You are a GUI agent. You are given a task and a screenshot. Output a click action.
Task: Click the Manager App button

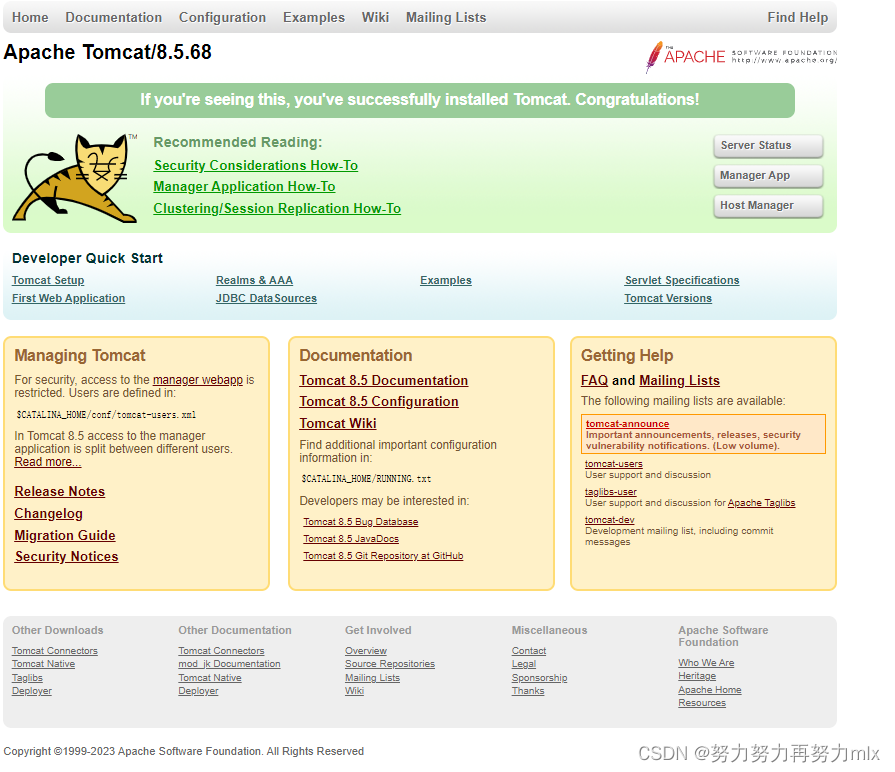pyautogui.click(x=768, y=176)
